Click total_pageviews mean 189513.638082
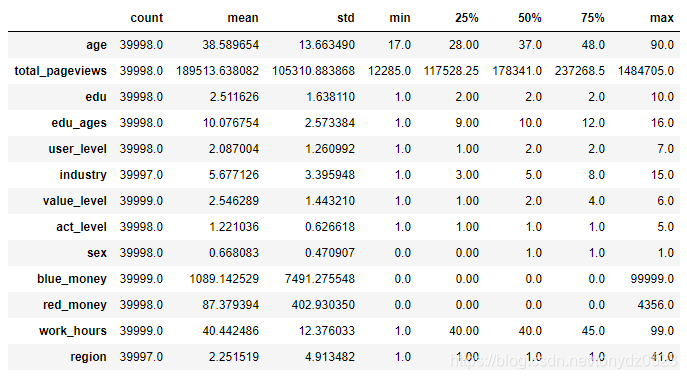The width and height of the screenshot is (687, 379). pyautogui.click(x=217, y=71)
